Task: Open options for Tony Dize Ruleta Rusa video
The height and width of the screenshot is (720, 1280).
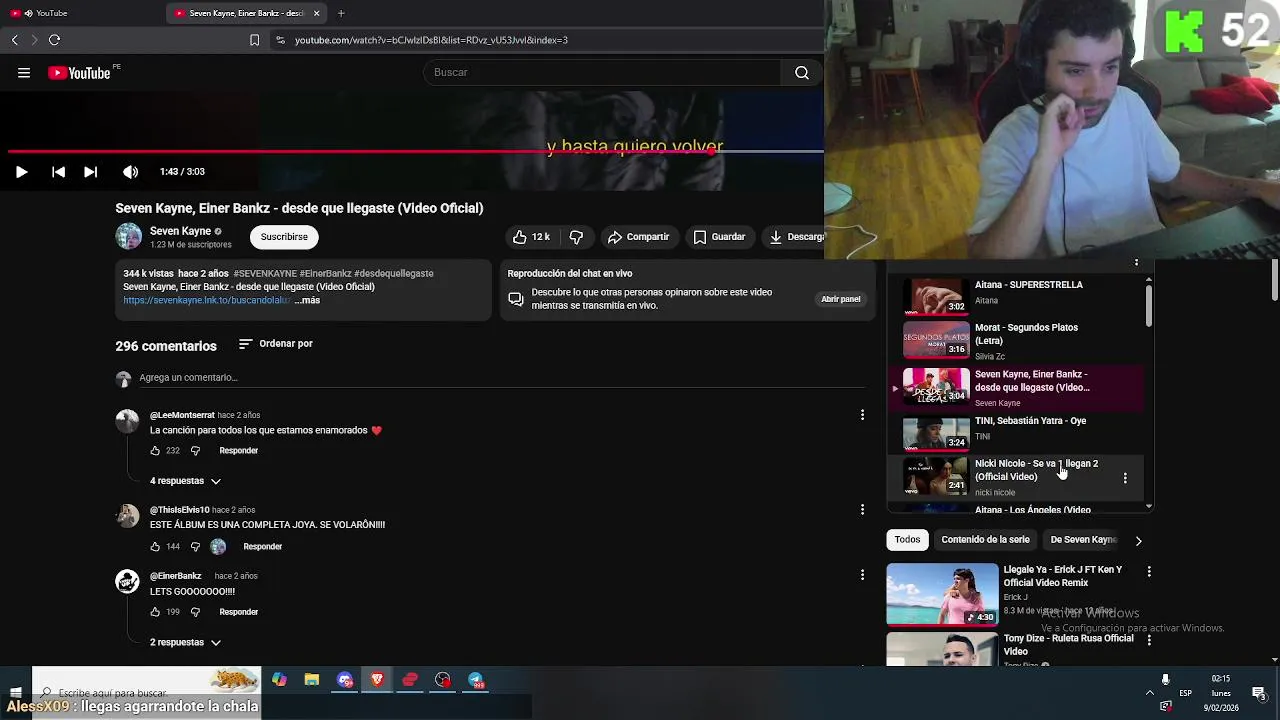Action: point(1149,640)
